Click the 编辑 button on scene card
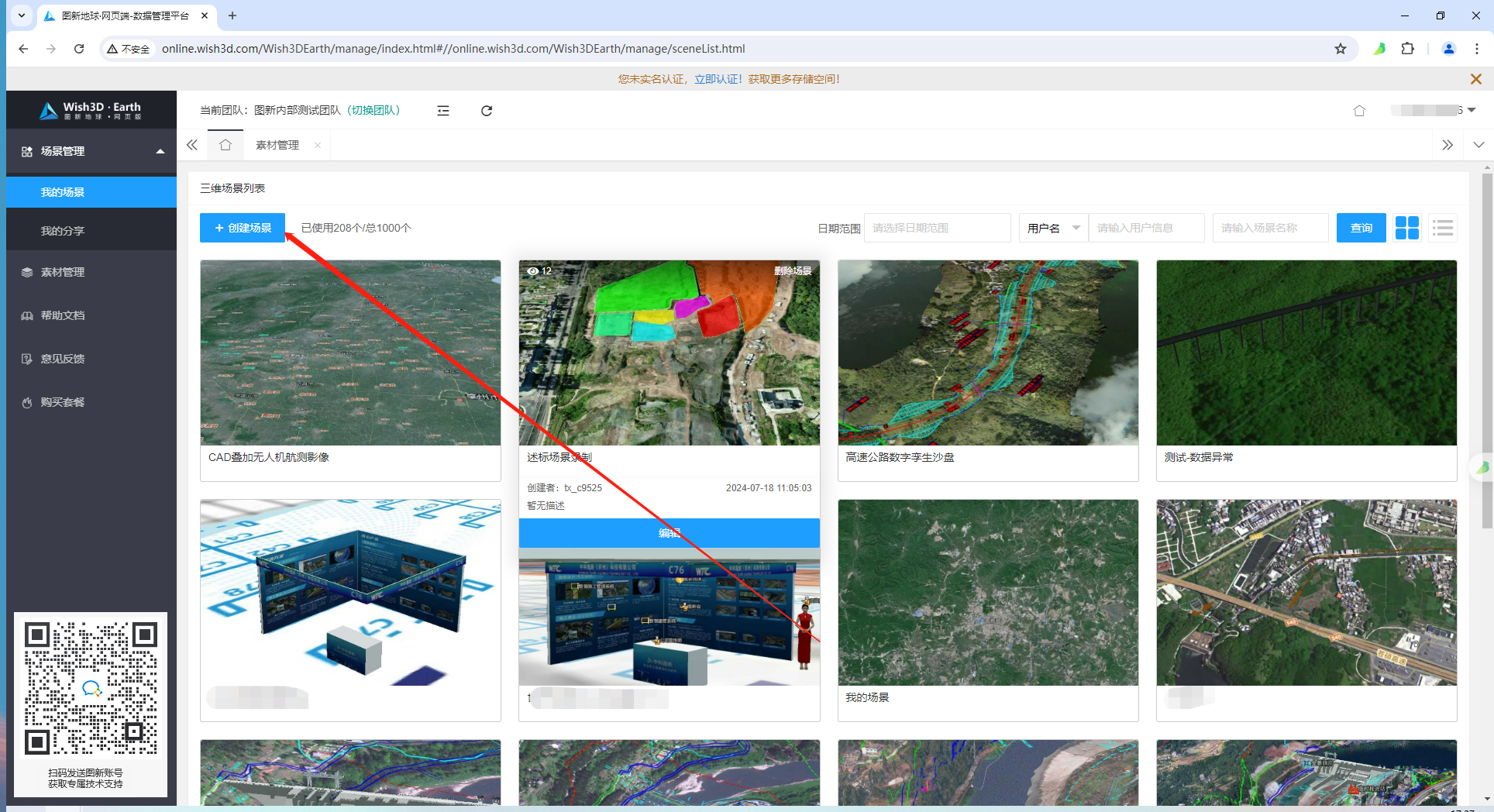Viewport: 1494px width, 812px height. tap(670, 533)
